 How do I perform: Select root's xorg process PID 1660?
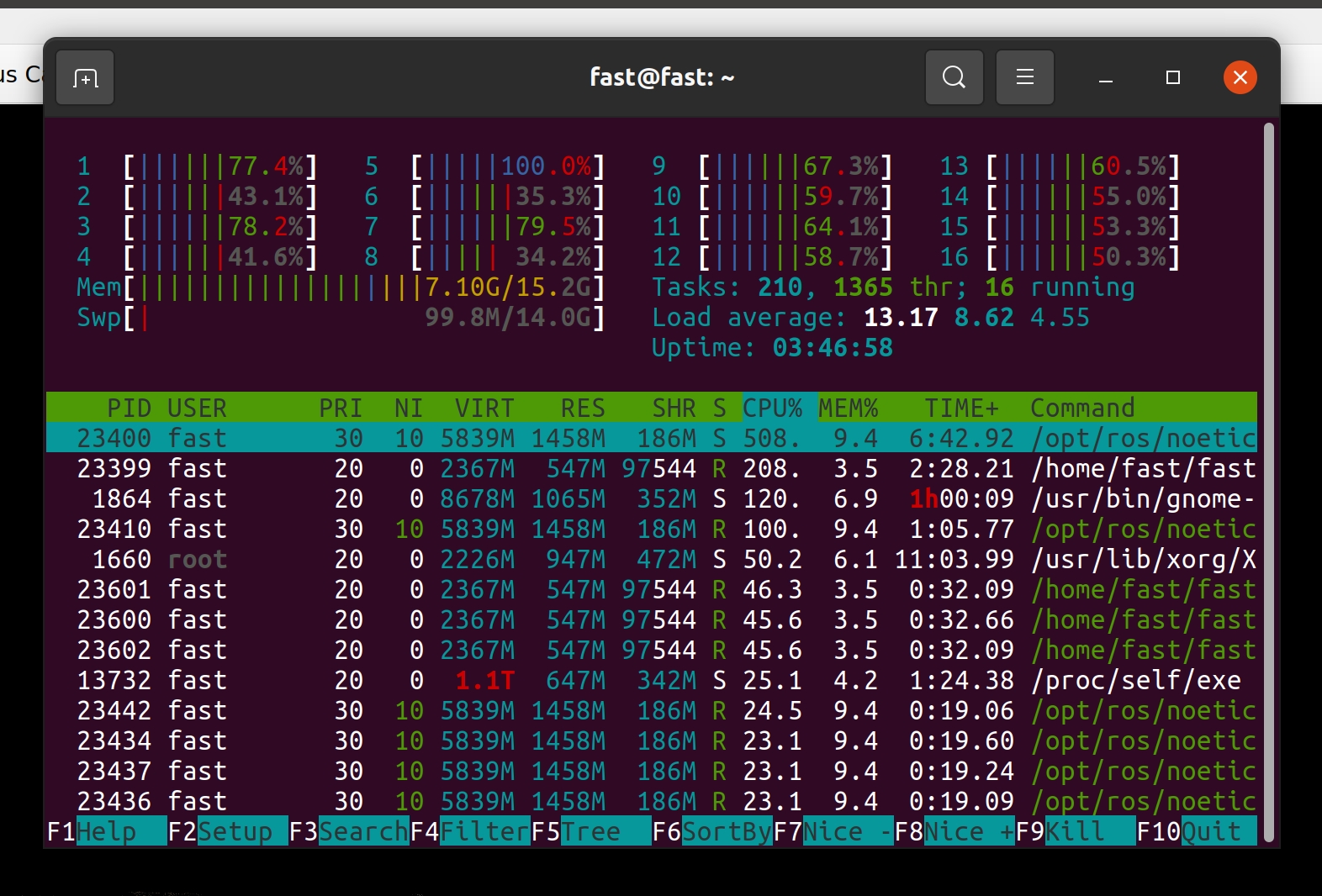click(x=652, y=559)
